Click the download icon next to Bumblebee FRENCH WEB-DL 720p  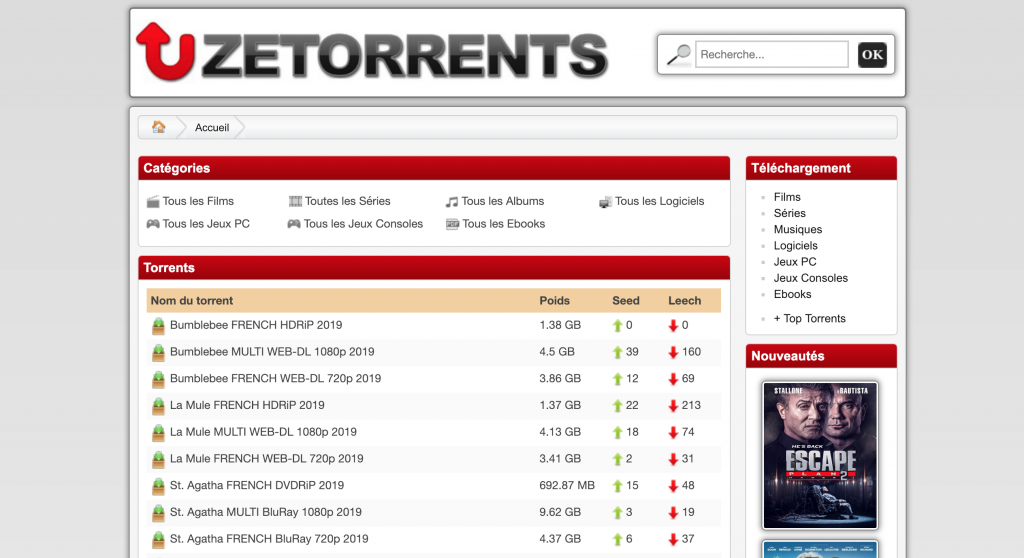click(158, 379)
